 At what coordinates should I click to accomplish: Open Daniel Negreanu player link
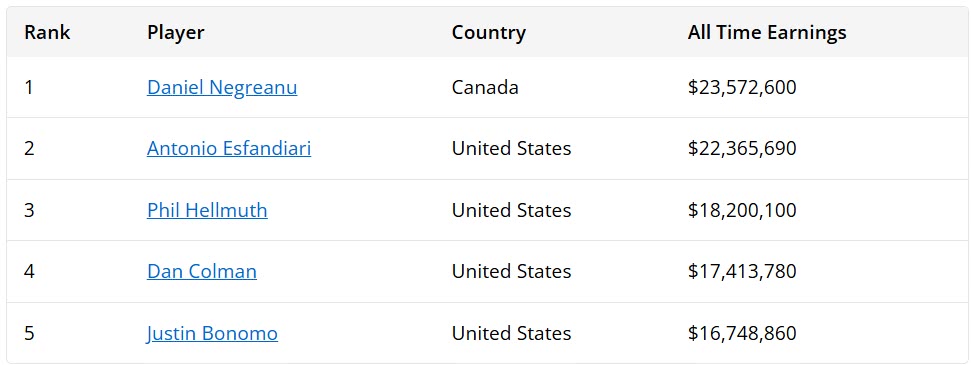[x=222, y=87]
